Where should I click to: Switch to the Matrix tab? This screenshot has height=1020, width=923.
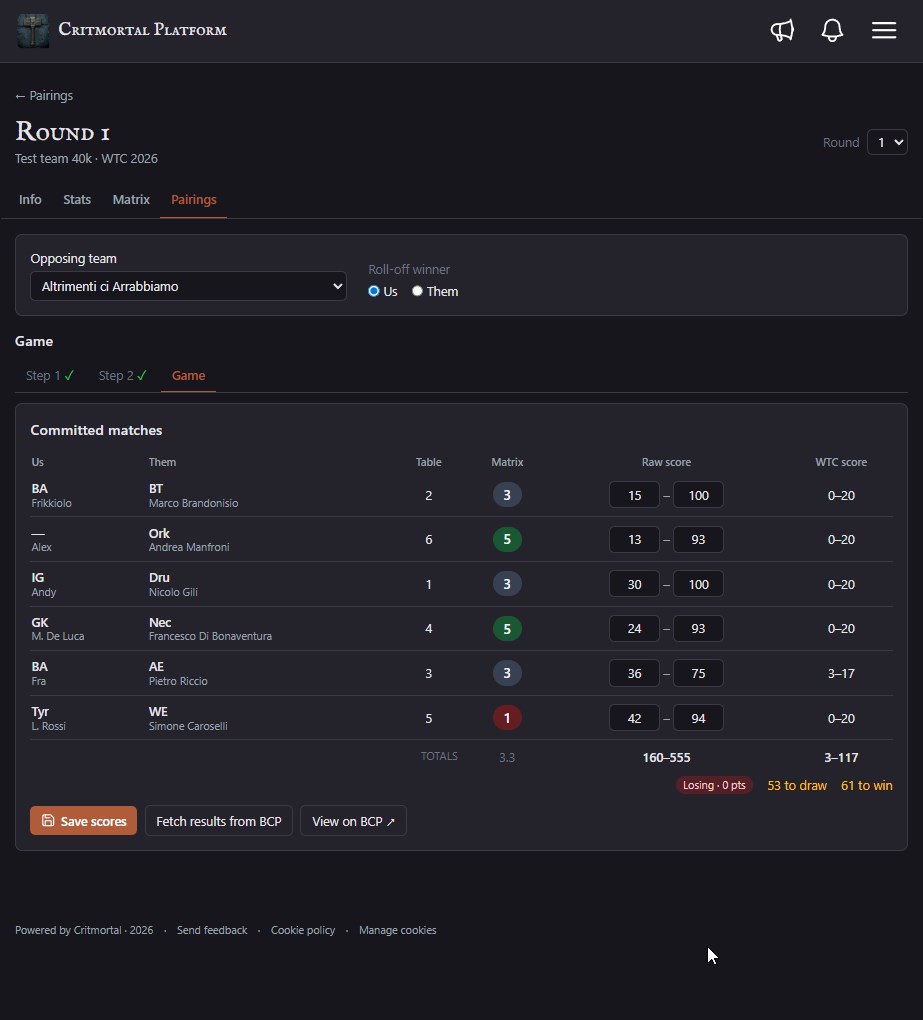click(131, 200)
